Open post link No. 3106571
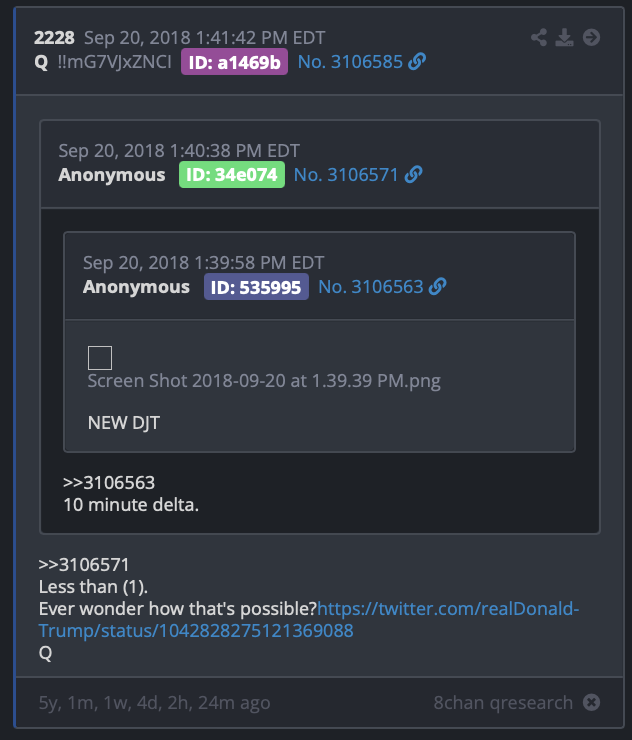This screenshot has height=740, width=632. point(346,175)
